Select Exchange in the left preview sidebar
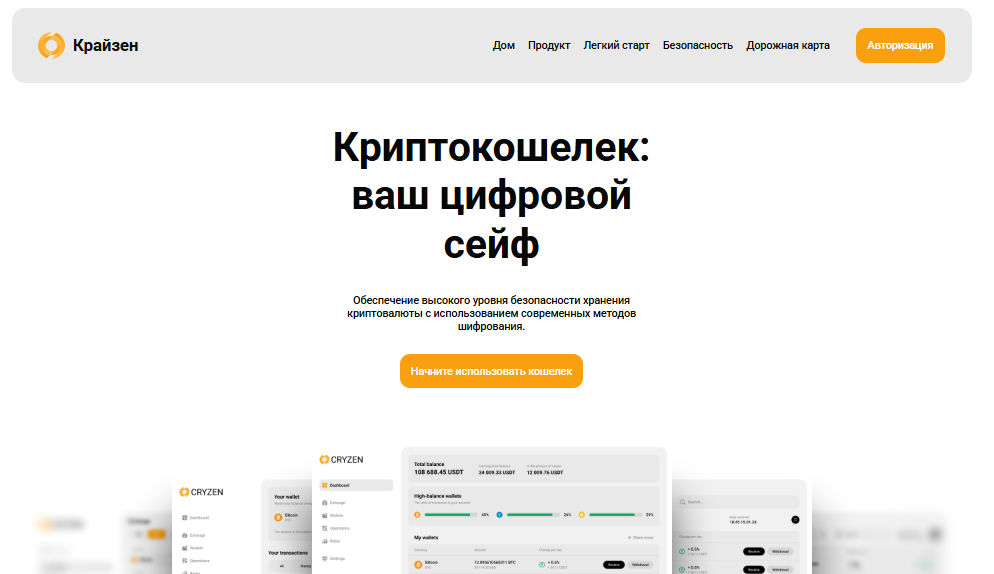The width and height of the screenshot is (994, 574). (193, 535)
